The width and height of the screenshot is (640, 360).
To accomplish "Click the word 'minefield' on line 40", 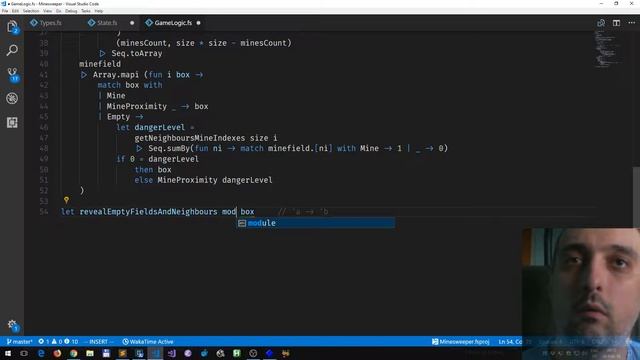I will point(100,64).
